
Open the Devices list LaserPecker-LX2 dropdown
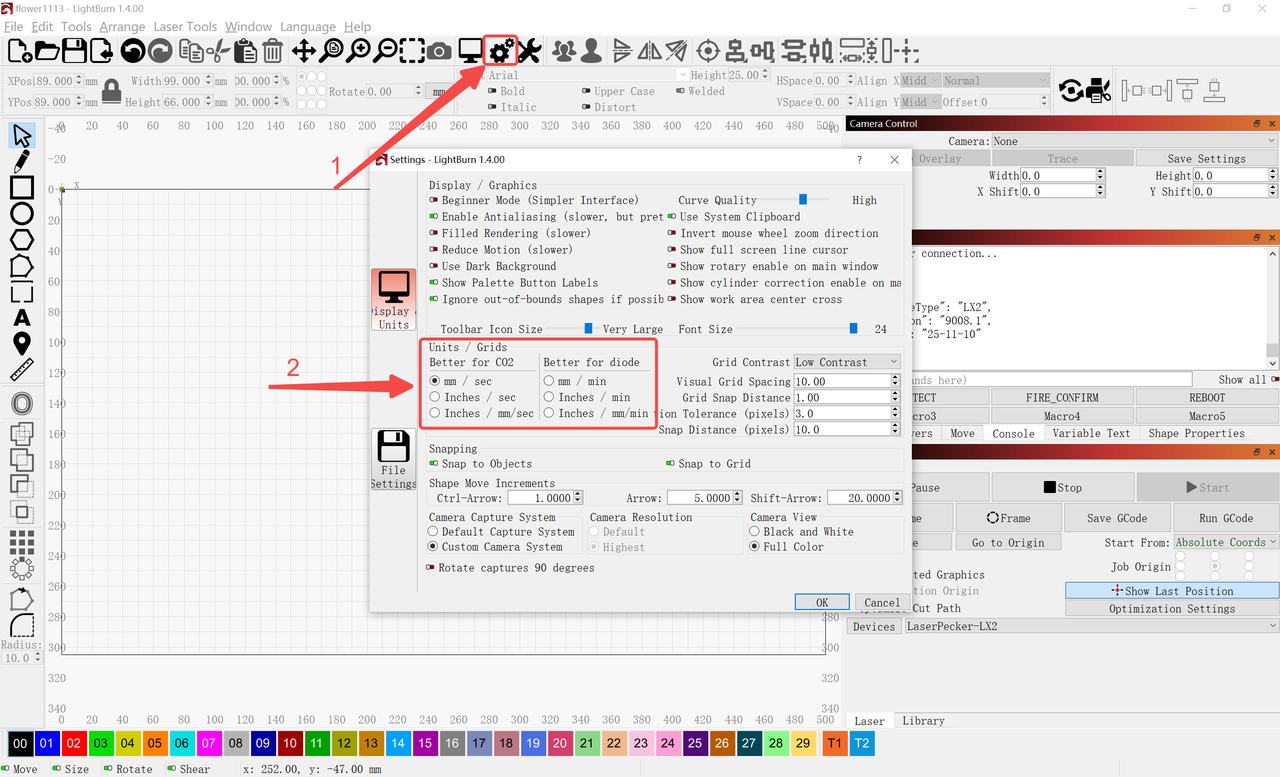tap(1090, 626)
